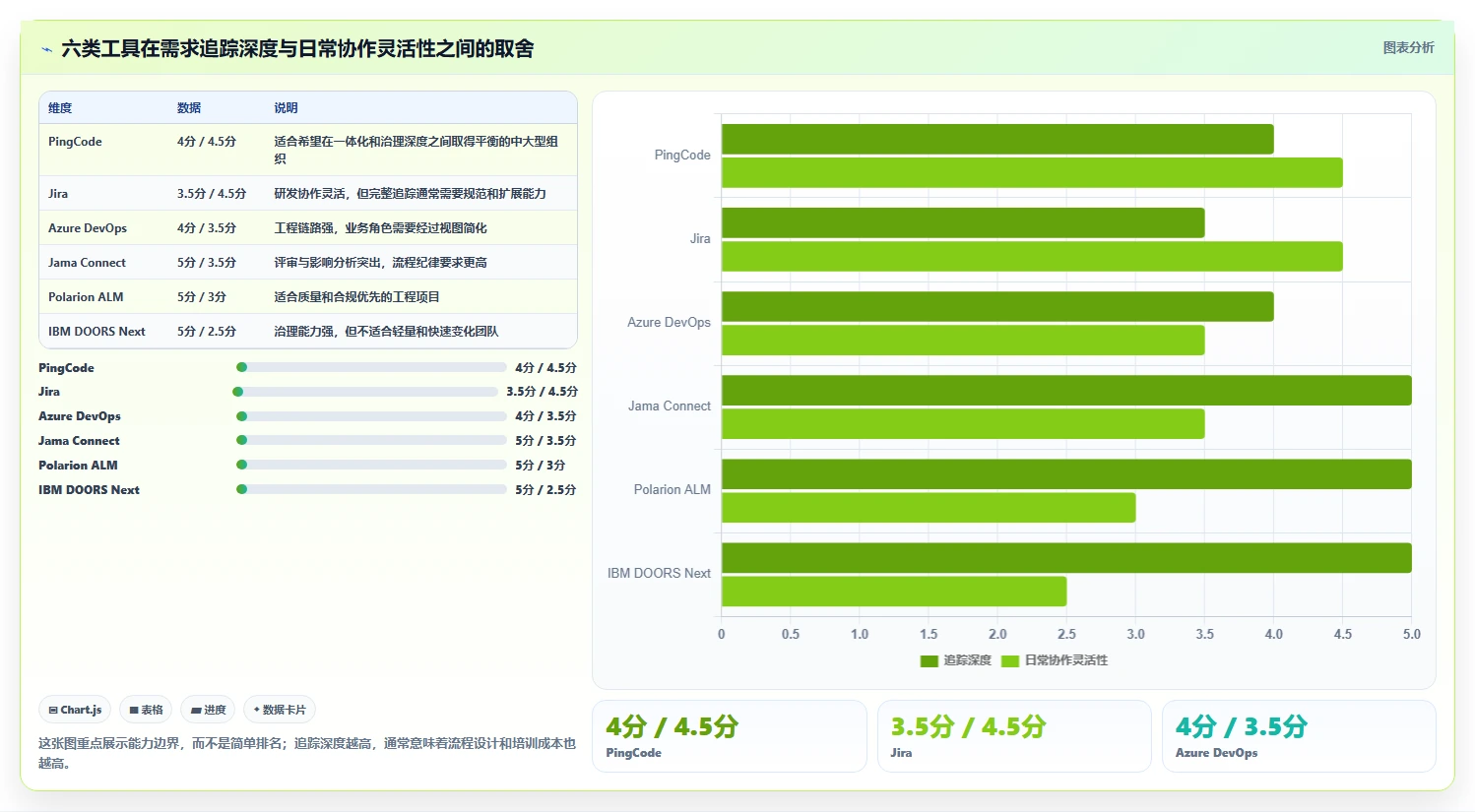This screenshot has height=812, width=1475.
Task: Click Jira dark green 追踪深度 bar
Action: [x=963, y=222]
